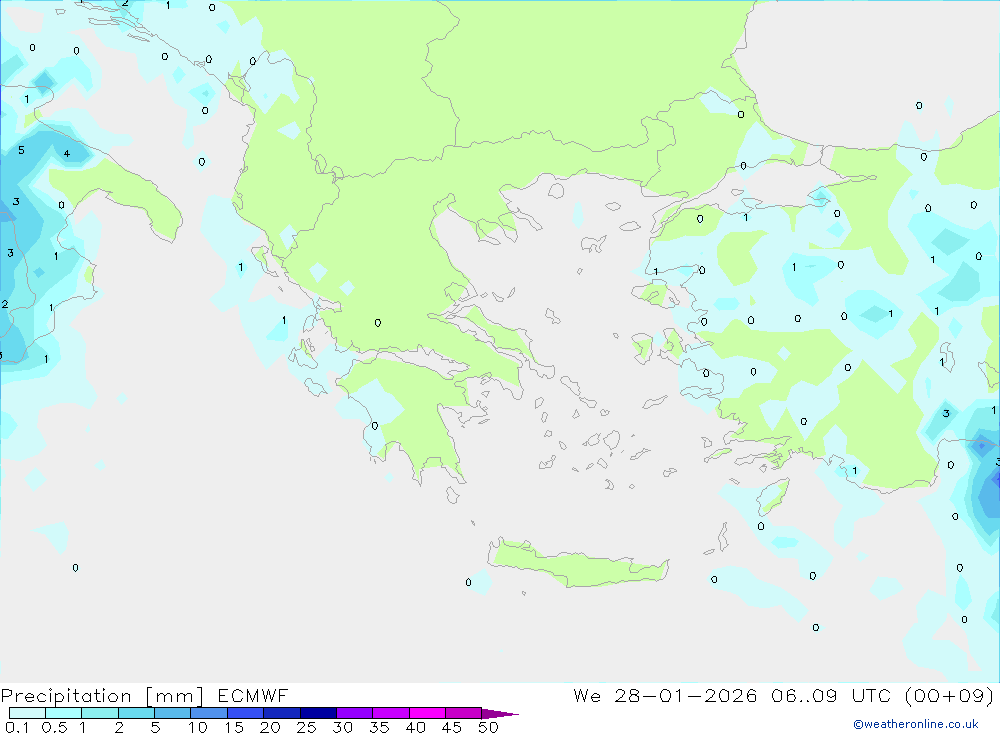Click the "10" legend scale label
This screenshot has height=733, width=1000.
pos(198,727)
